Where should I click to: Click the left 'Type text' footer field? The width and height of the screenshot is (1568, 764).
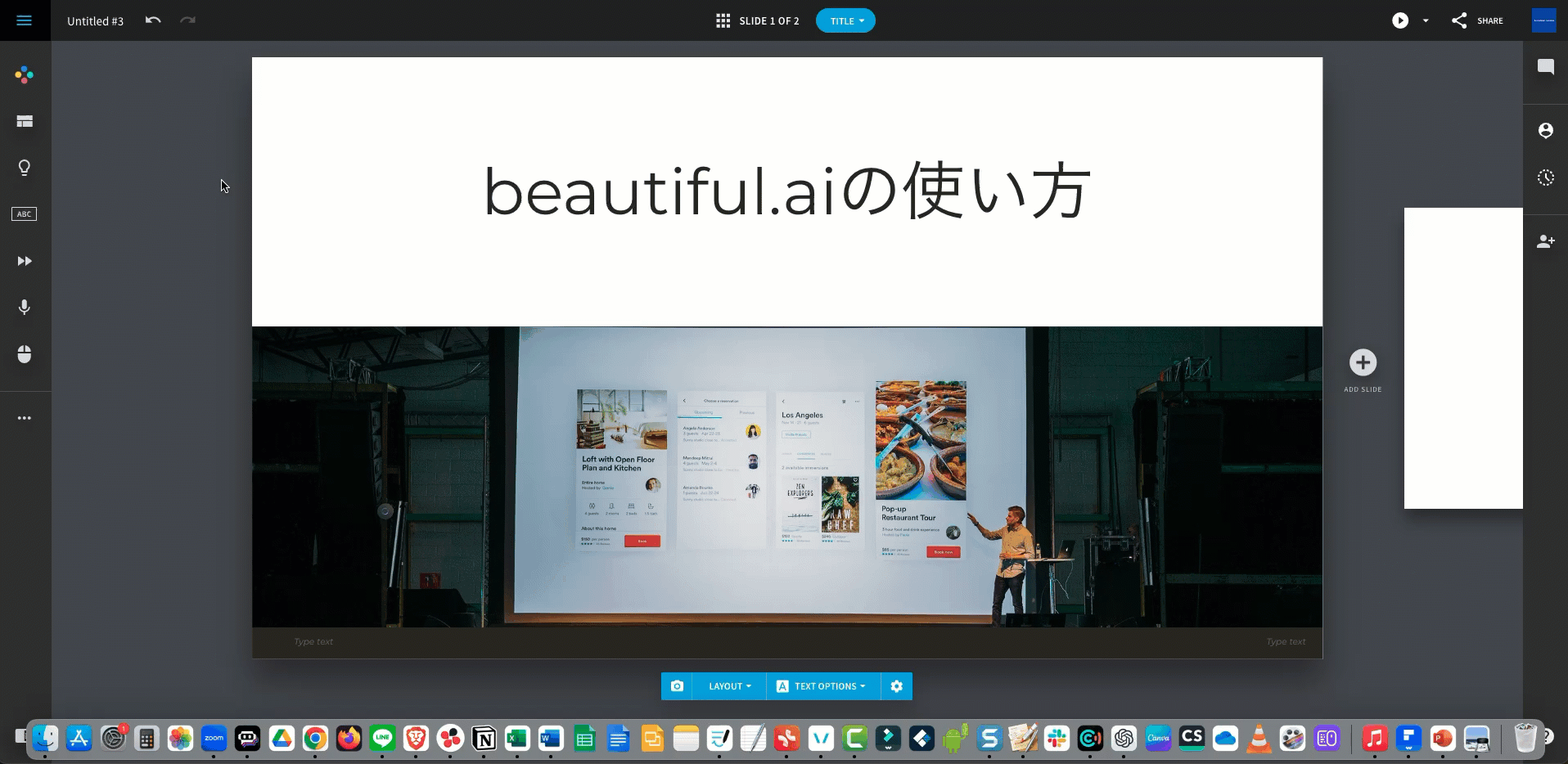click(313, 642)
